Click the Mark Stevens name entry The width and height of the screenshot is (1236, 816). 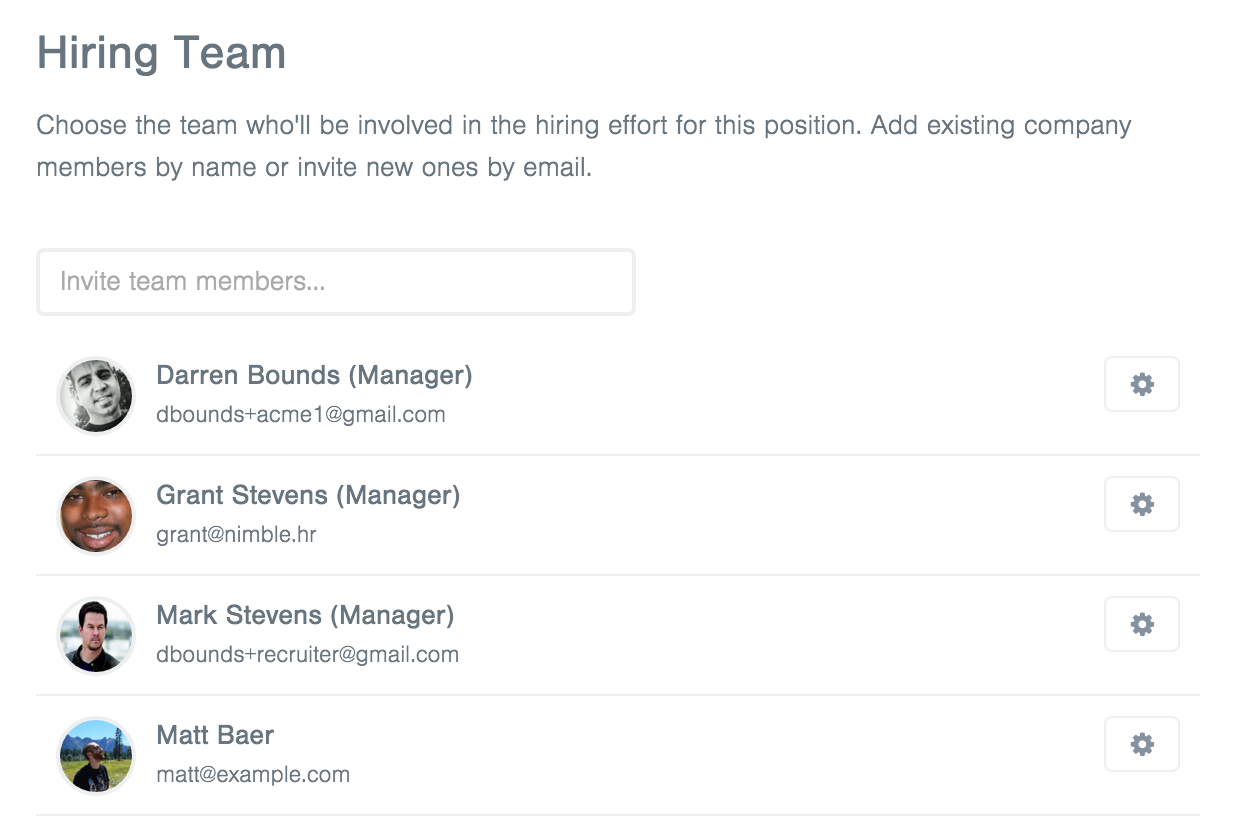239,615
